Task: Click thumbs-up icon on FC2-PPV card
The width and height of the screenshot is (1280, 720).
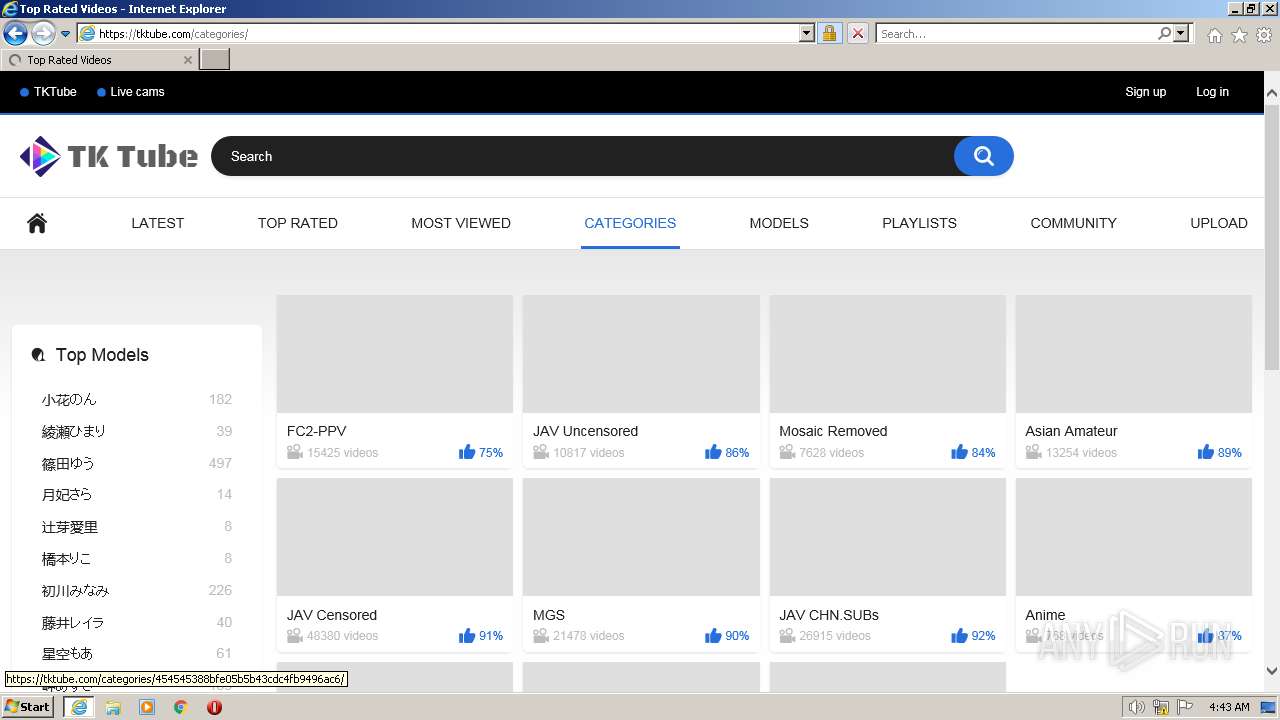Action: 467,452
